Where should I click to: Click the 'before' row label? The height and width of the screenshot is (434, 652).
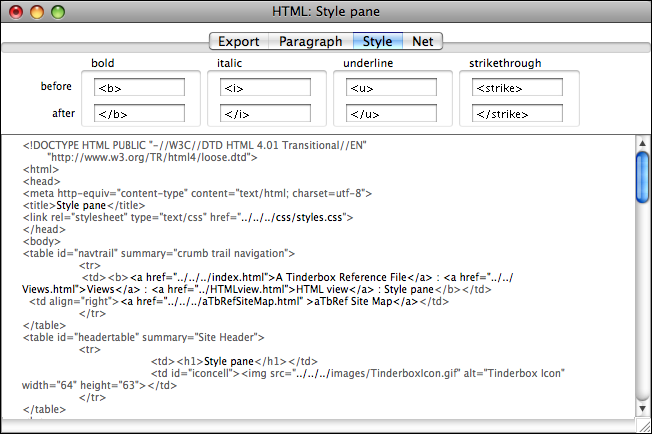(x=56, y=86)
